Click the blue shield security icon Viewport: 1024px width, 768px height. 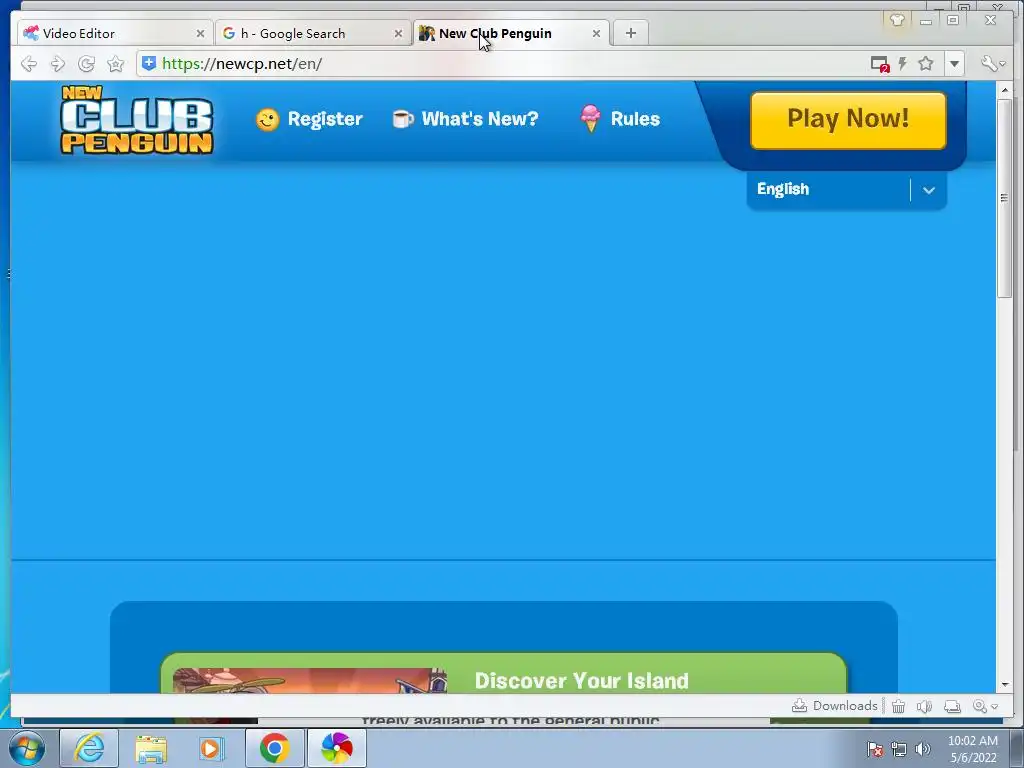[x=149, y=63]
